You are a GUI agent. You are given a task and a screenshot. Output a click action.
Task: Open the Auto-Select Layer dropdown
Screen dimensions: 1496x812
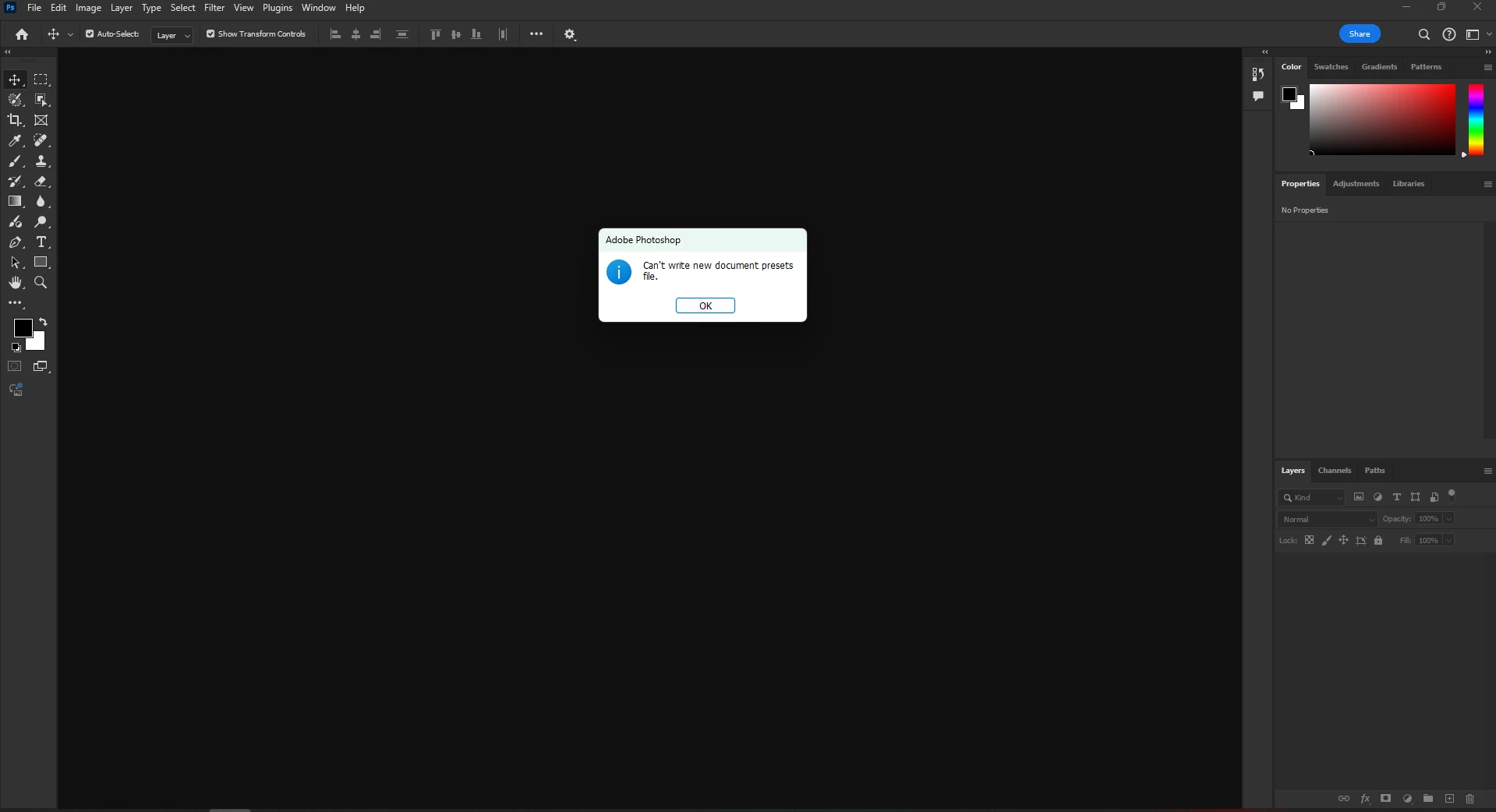[x=172, y=35]
